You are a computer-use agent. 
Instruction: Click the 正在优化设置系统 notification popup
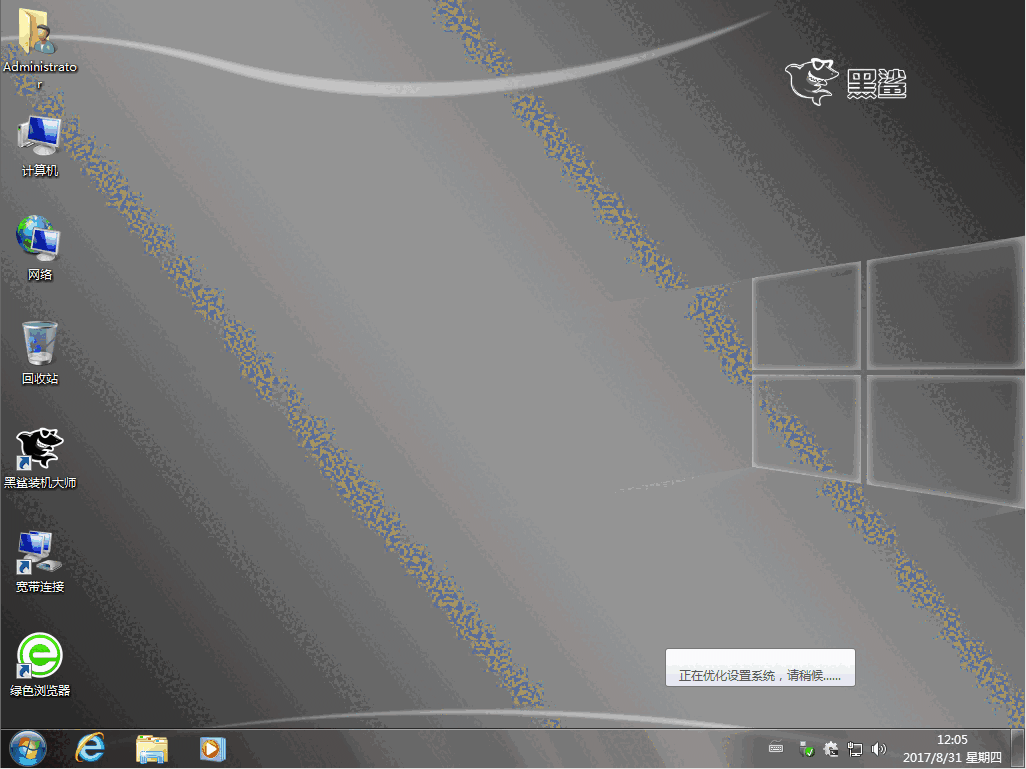point(760,668)
